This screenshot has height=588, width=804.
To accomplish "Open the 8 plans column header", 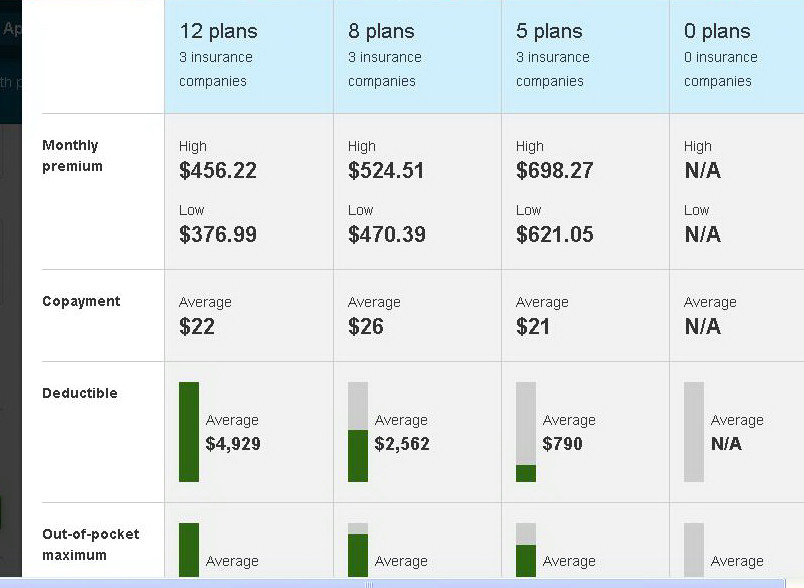I will pyautogui.click(x=417, y=56).
